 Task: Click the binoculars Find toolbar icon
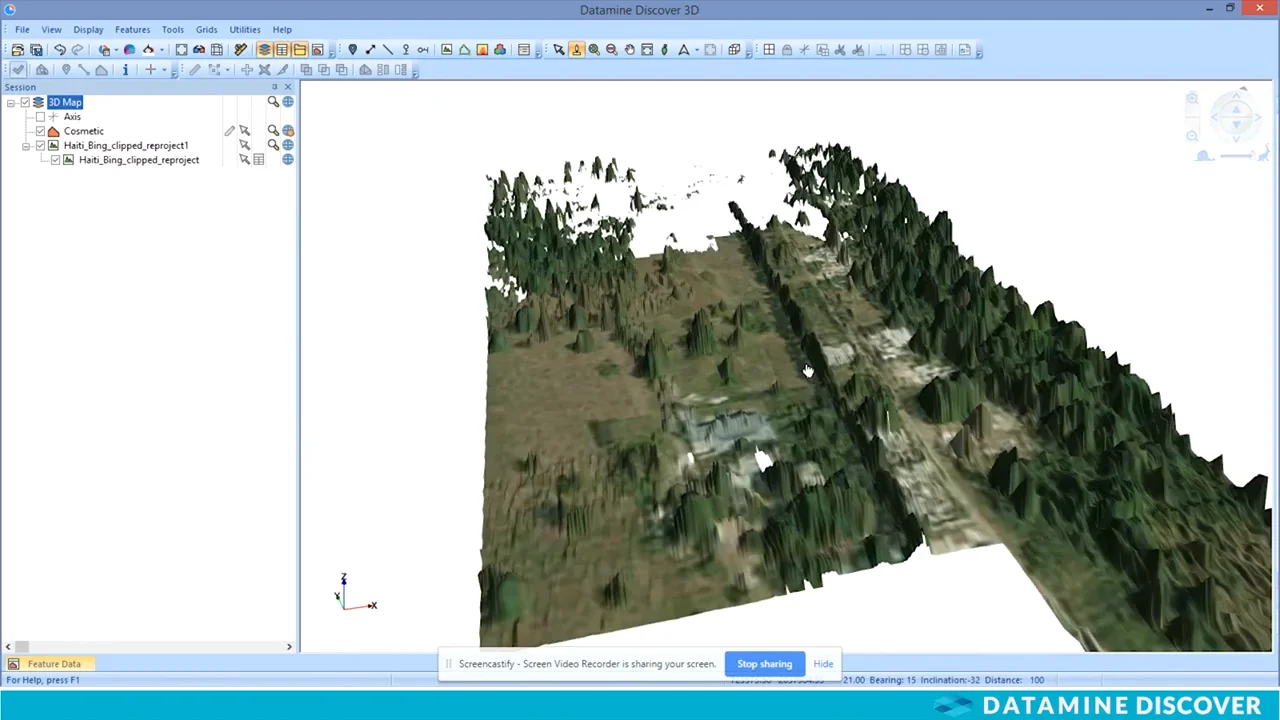pyautogui.click(x=199, y=50)
